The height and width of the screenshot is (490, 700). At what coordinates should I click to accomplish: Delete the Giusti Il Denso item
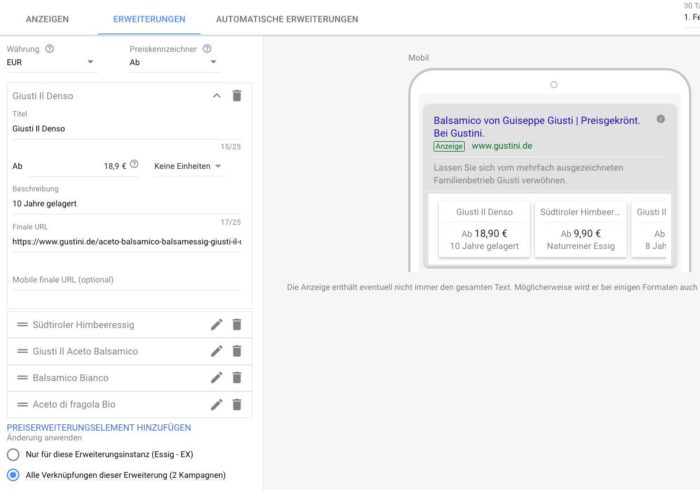coord(237,96)
